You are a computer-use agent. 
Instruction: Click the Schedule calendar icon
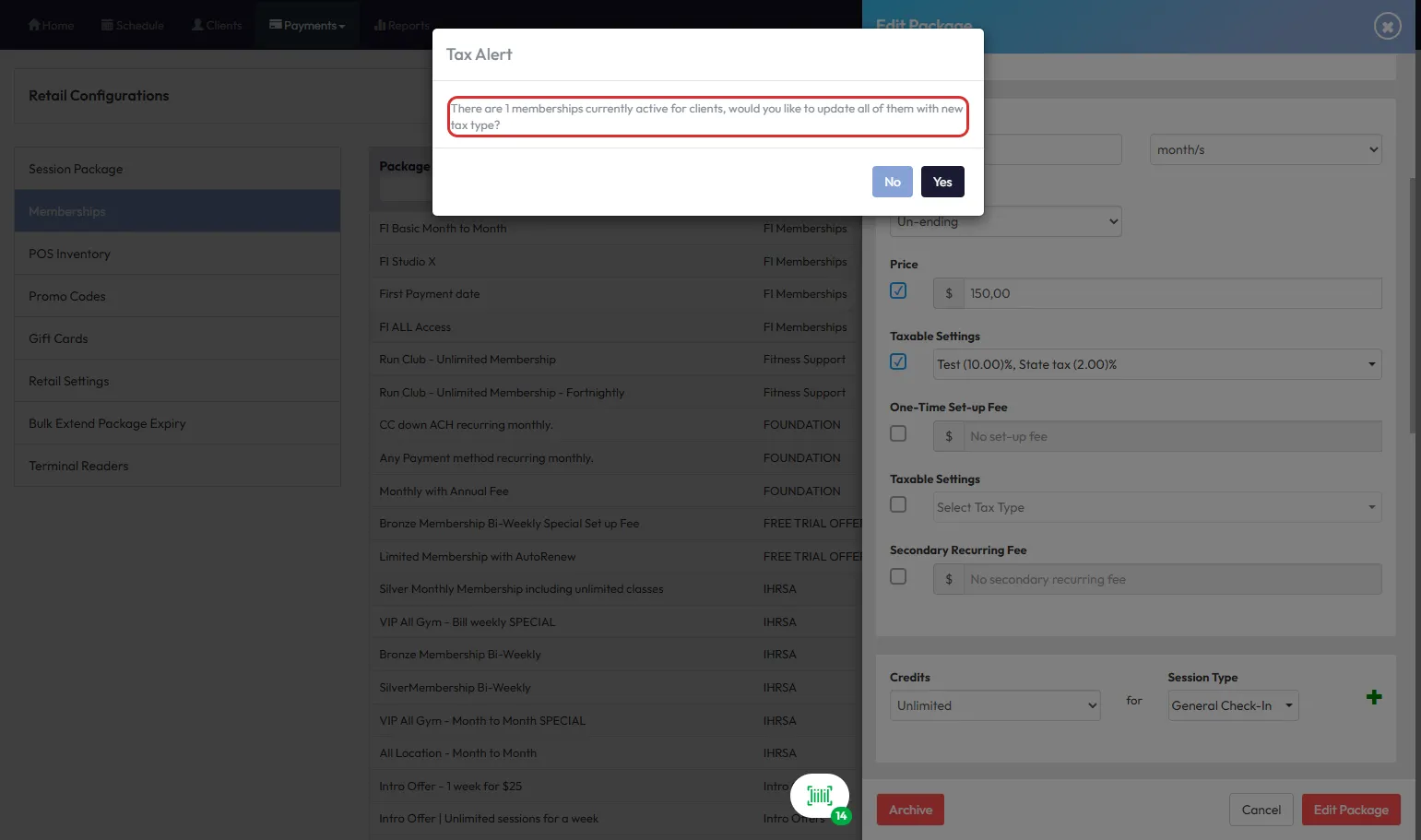coord(107,25)
